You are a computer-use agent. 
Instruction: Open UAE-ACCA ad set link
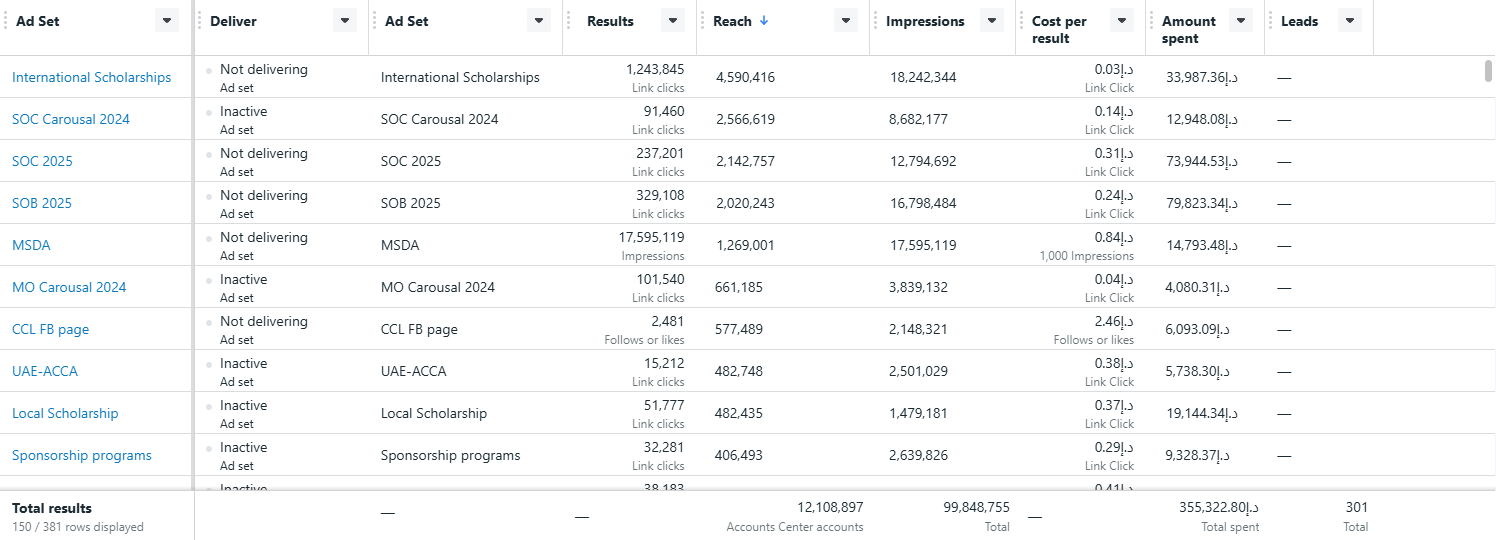click(45, 371)
